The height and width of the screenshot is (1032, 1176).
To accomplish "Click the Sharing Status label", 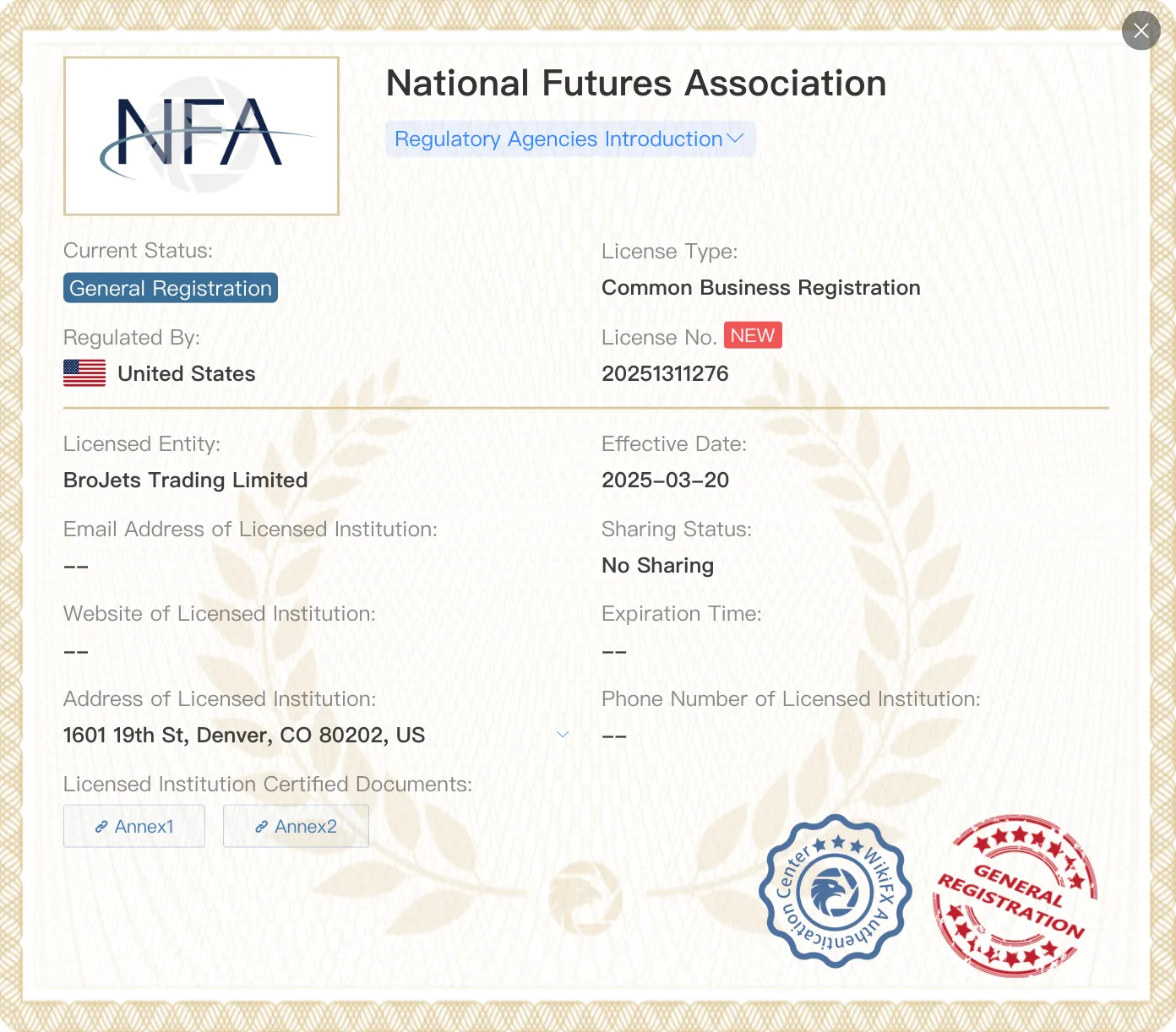I will click(677, 529).
